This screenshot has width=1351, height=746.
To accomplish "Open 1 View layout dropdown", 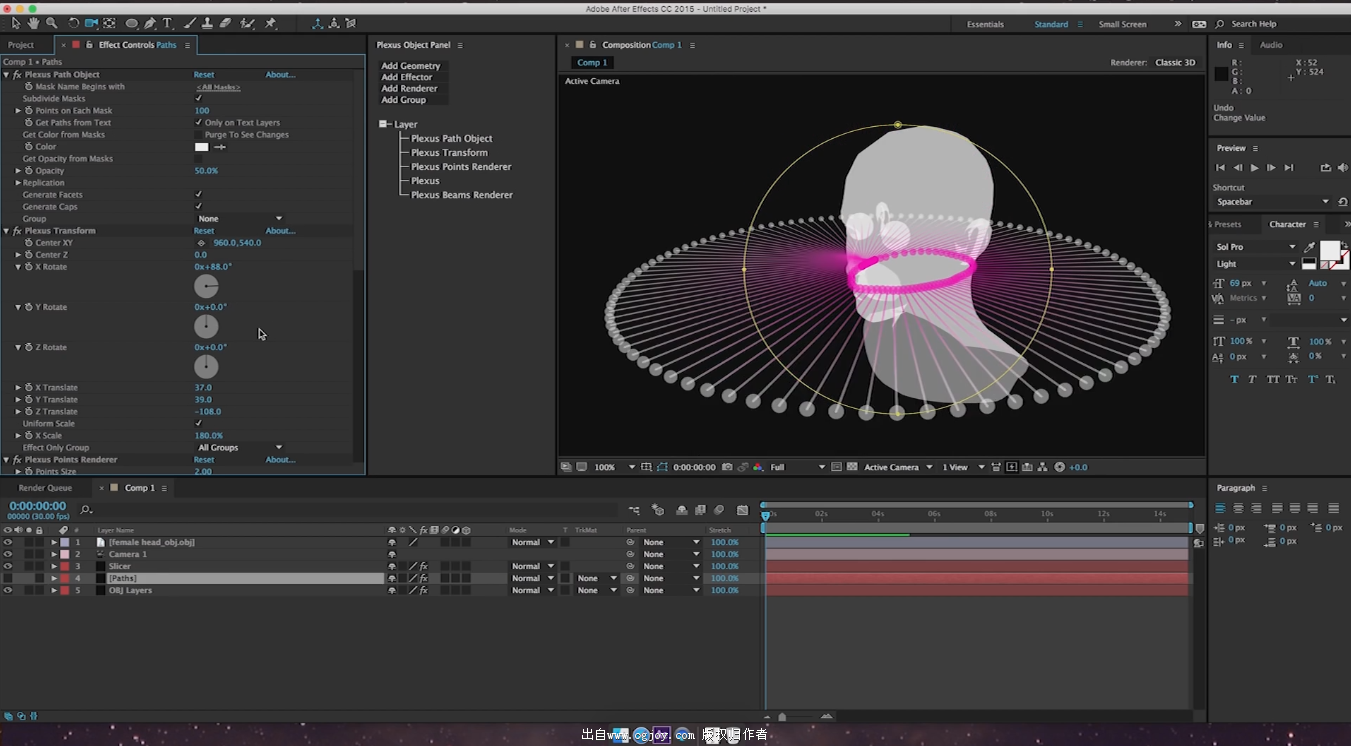I will tap(963, 467).
